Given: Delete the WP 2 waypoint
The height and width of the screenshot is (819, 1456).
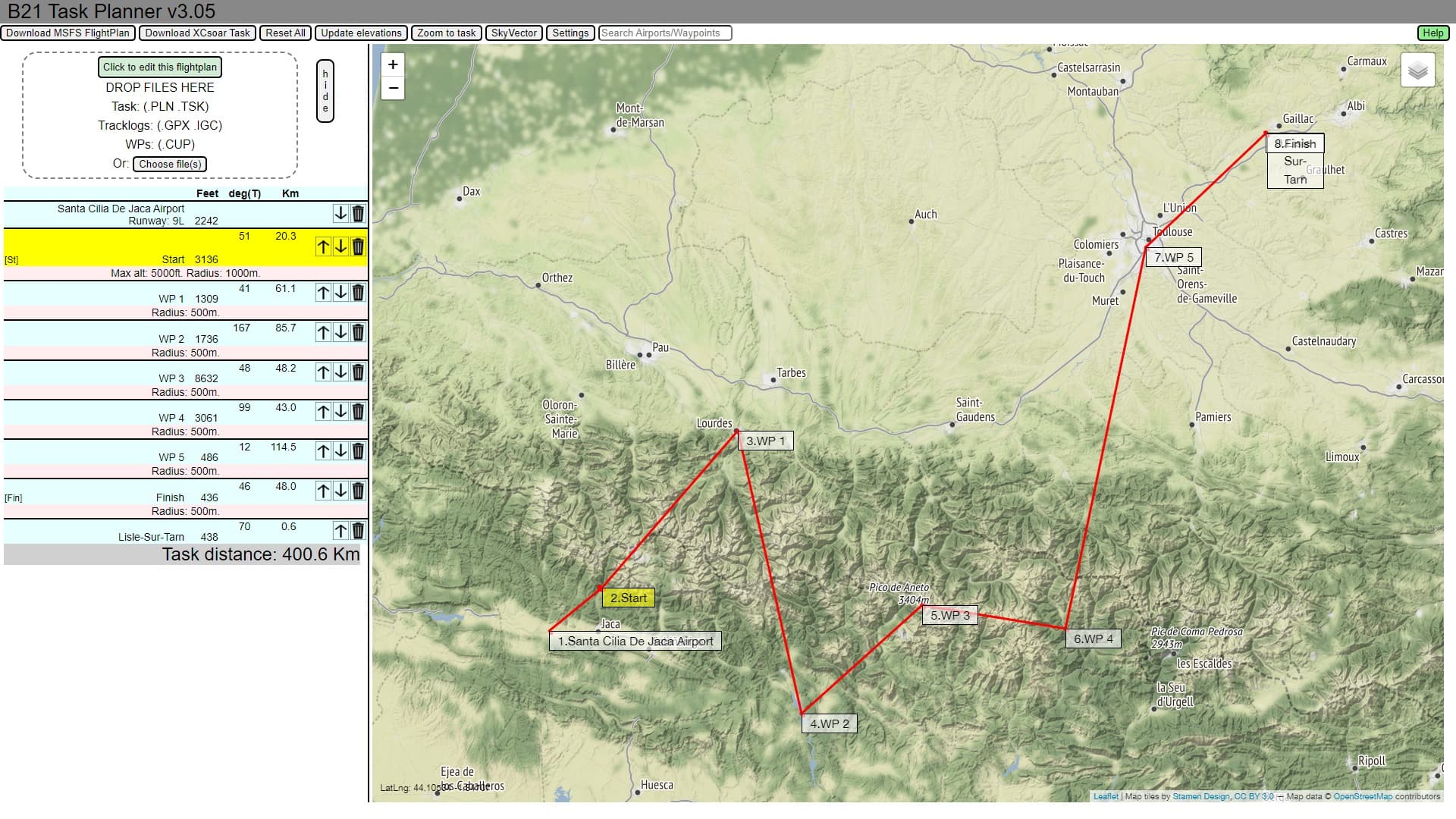Looking at the screenshot, I should click(358, 332).
